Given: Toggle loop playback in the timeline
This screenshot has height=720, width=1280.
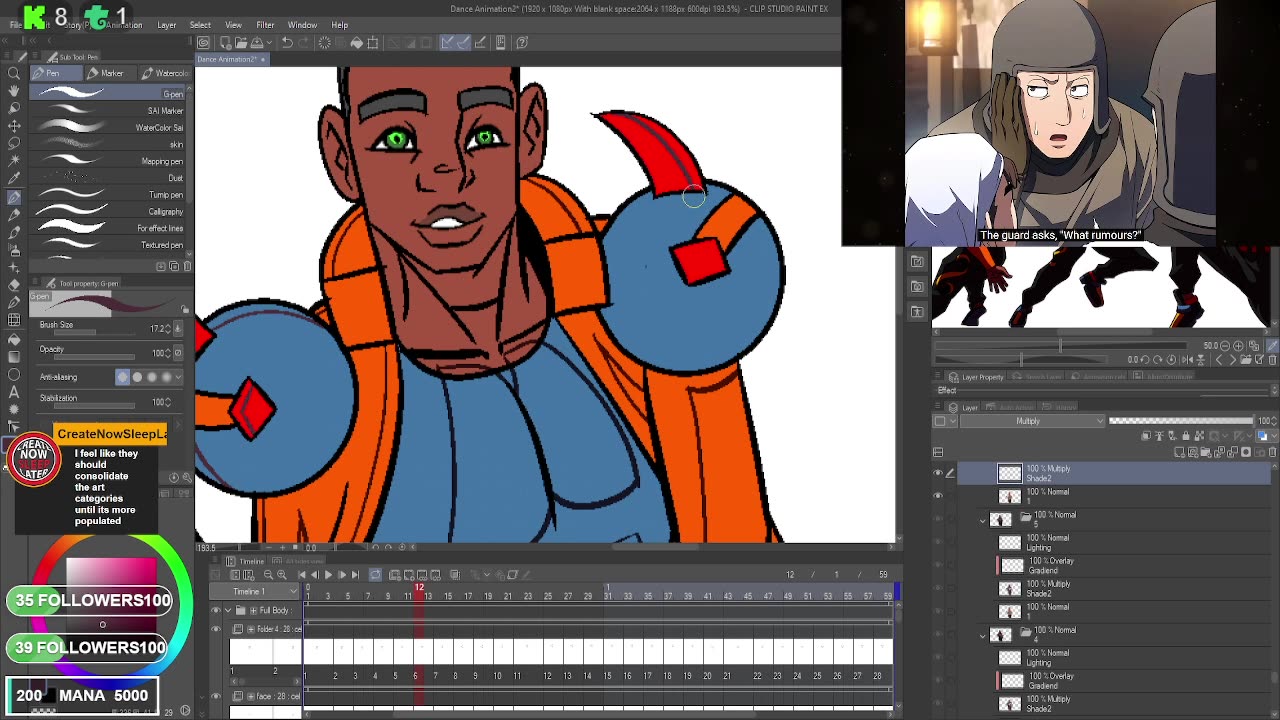Looking at the screenshot, I should (375, 575).
